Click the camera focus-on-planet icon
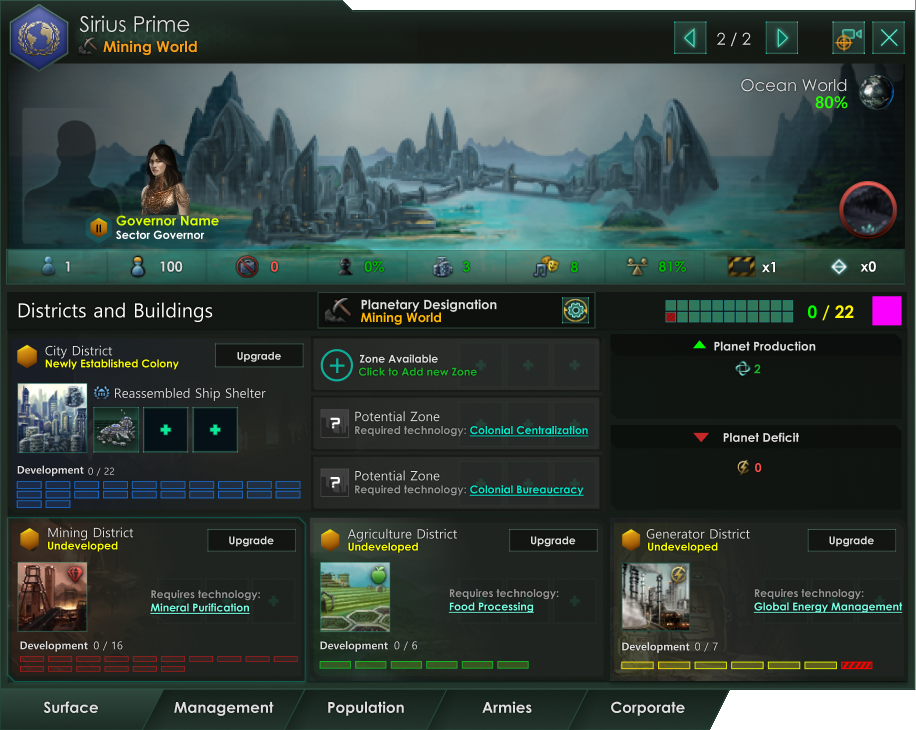 tap(848, 39)
